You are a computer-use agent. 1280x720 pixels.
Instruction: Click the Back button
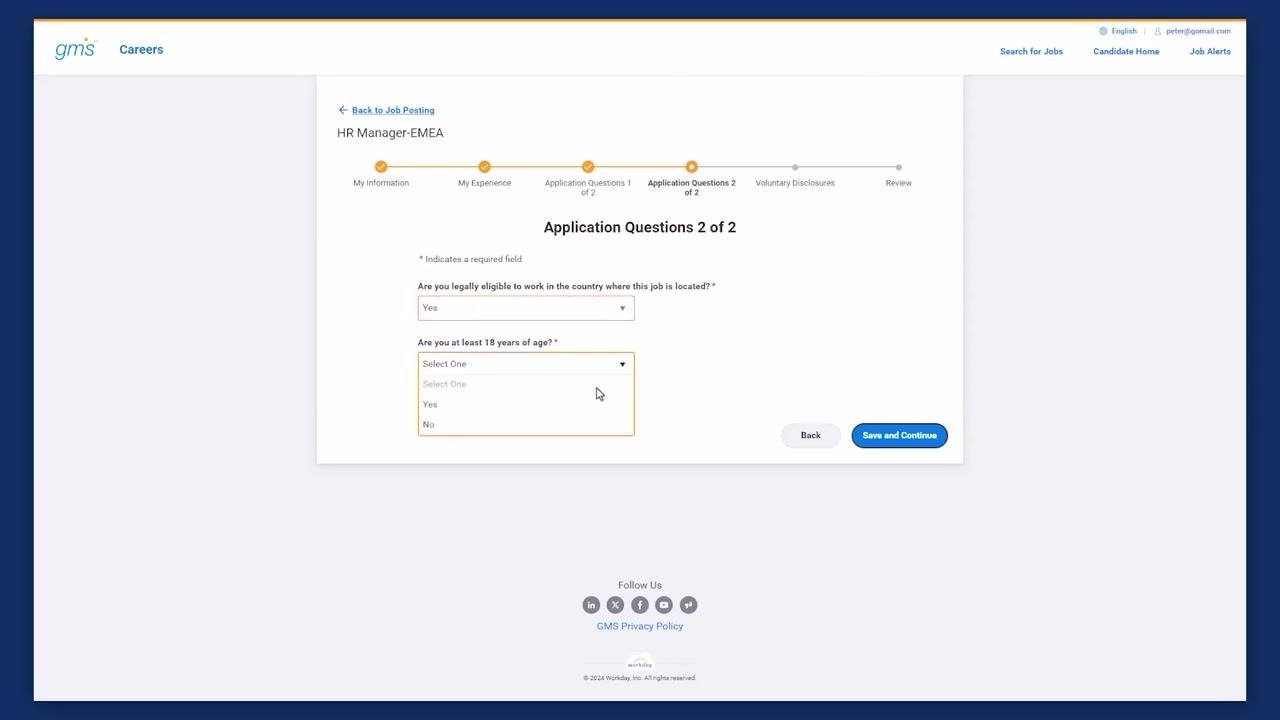(810, 435)
